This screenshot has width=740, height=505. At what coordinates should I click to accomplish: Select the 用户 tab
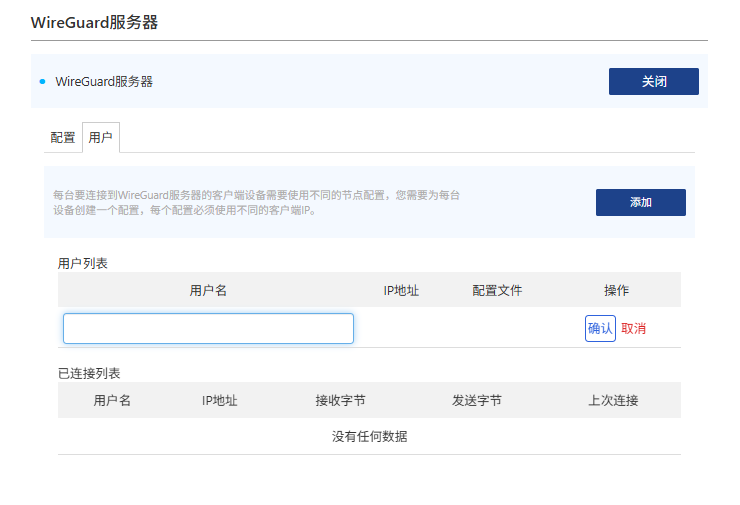coord(101,138)
